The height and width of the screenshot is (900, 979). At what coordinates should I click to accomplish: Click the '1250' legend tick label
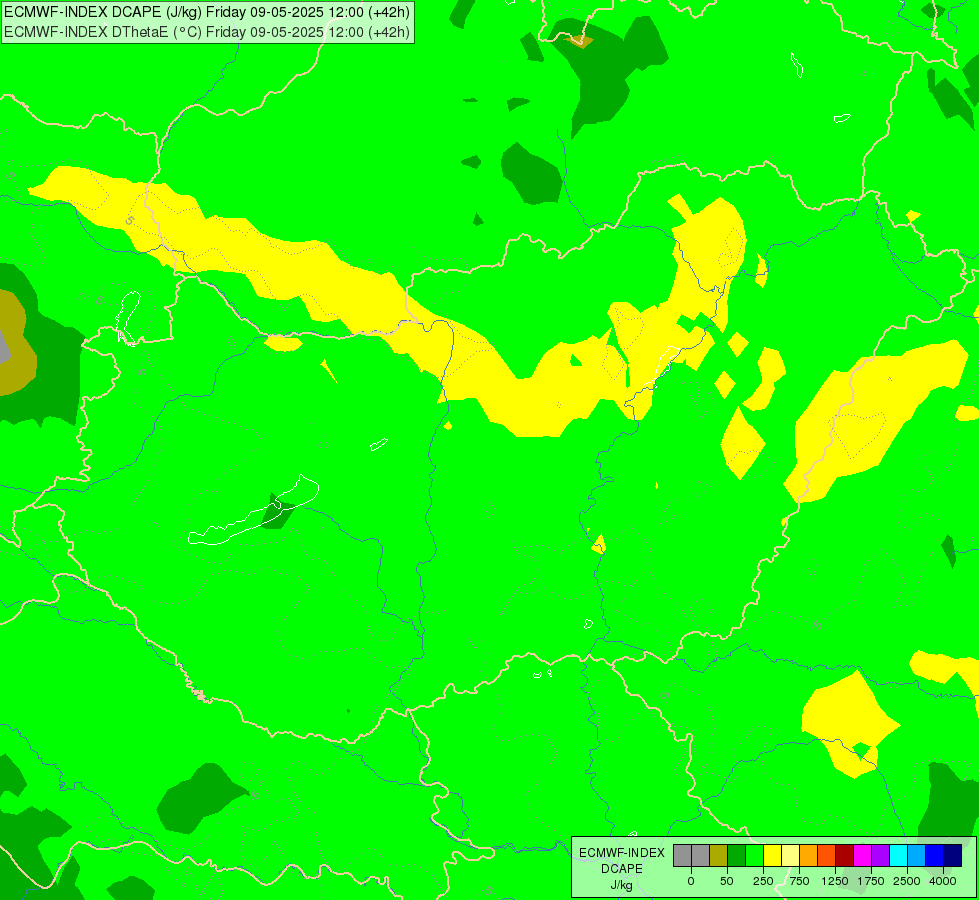[835, 881]
